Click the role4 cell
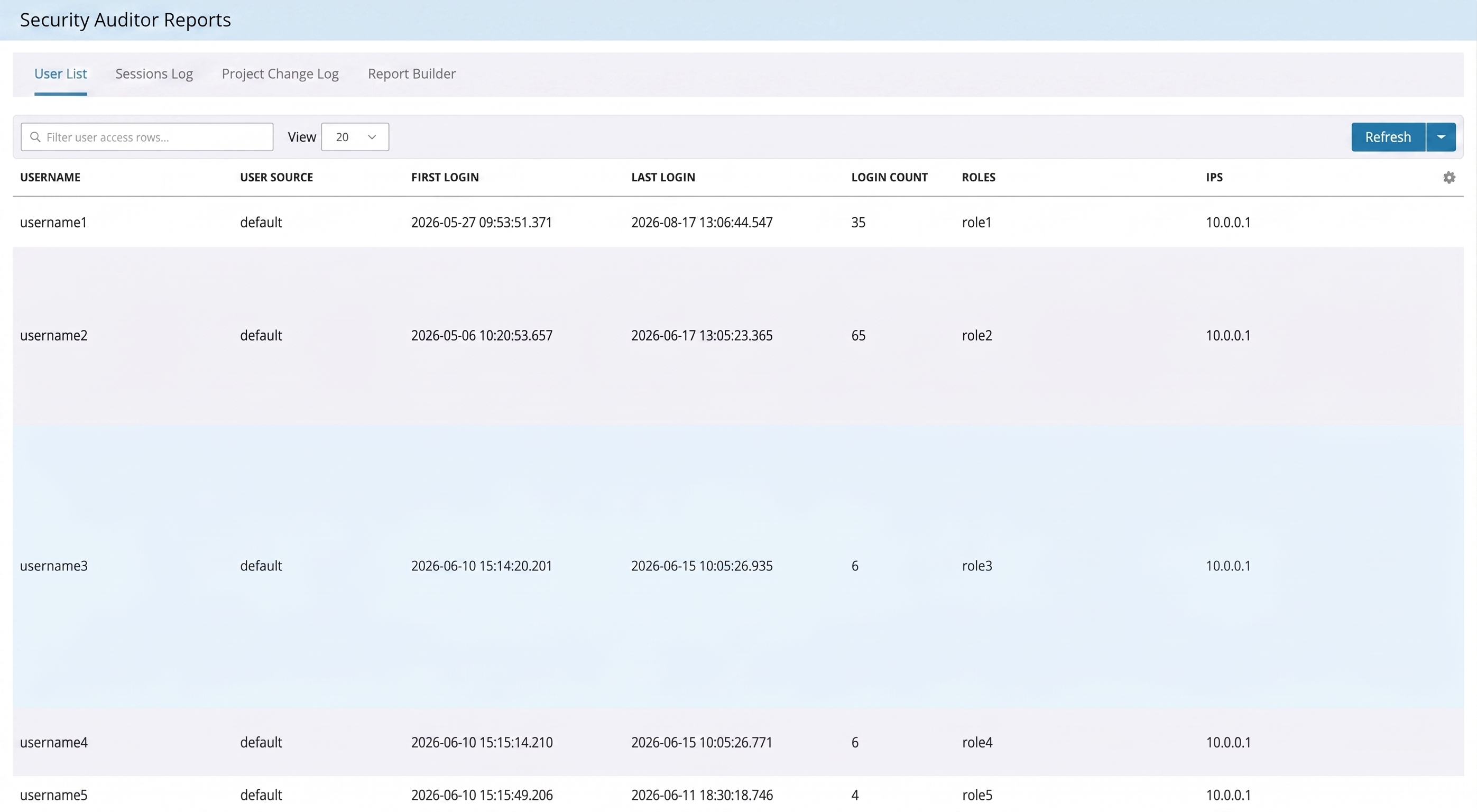Viewport: 1477px width, 812px height. click(x=977, y=743)
